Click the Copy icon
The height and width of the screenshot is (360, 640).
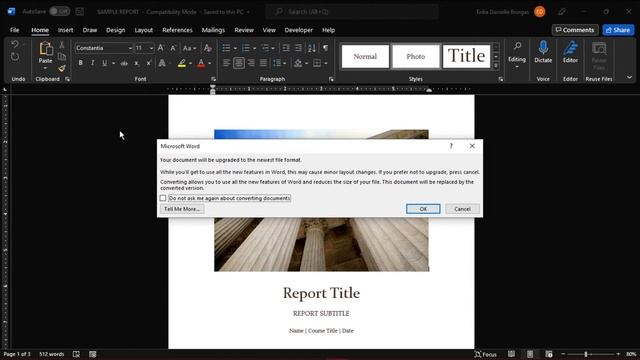62,57
